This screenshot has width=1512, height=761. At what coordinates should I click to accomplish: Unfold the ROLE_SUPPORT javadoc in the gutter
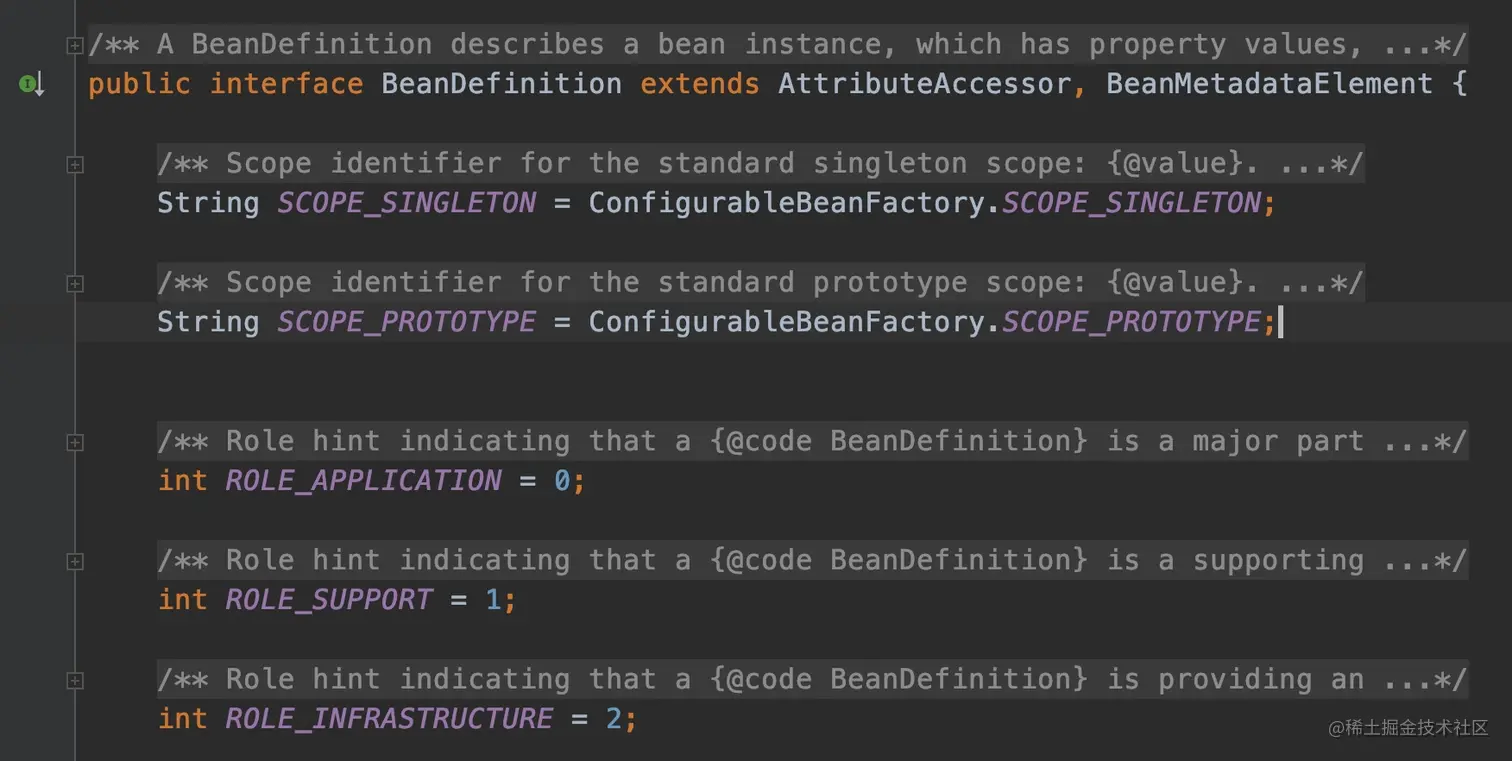74,562
